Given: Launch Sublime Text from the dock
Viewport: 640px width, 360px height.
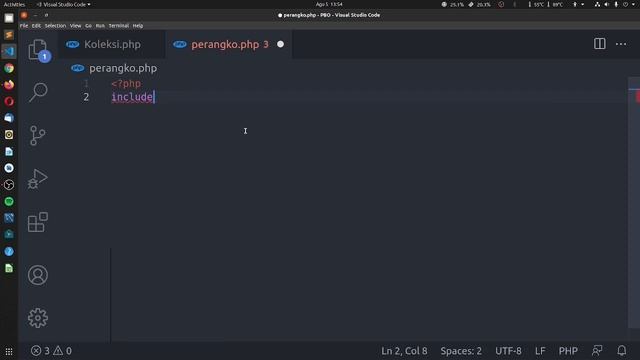Looking at the screenshot, I should [9, 35].
